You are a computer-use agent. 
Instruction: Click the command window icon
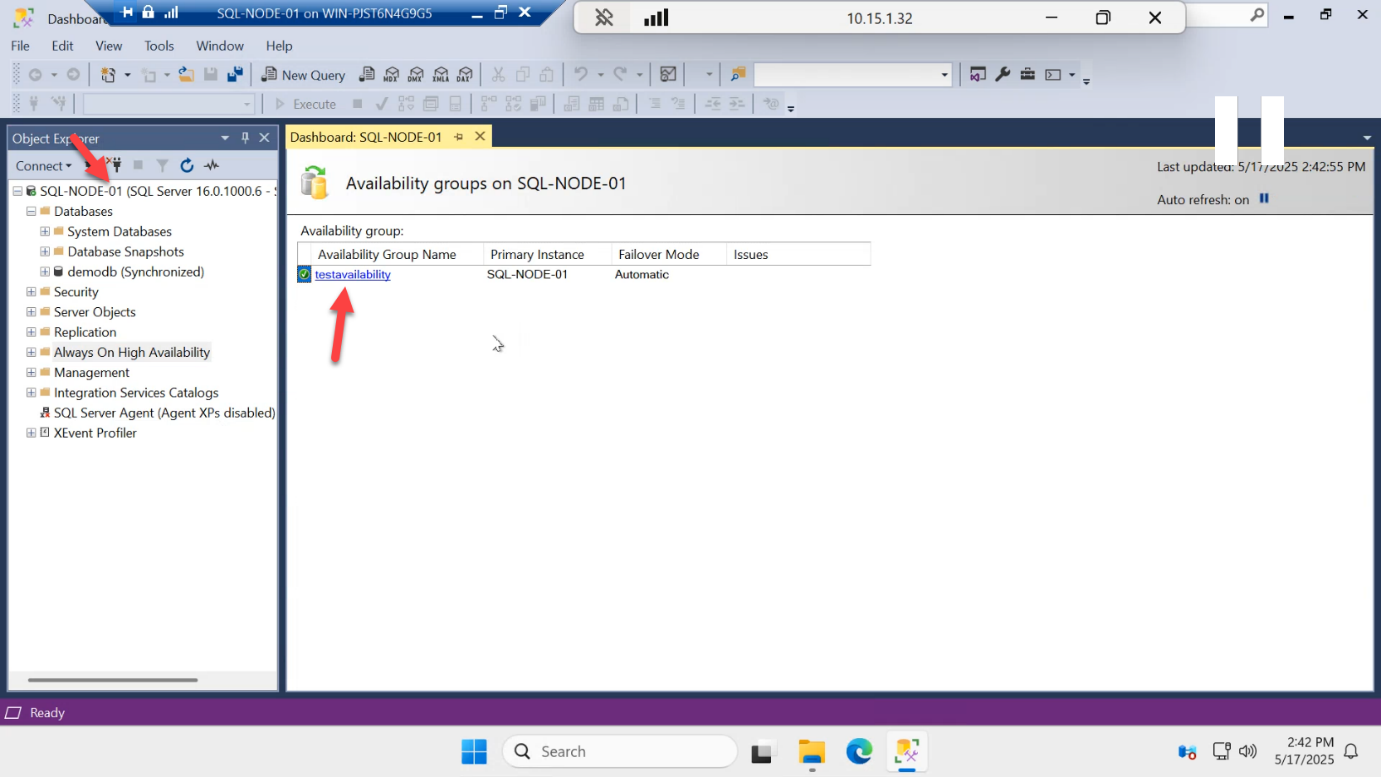pyautogui.click(x=1053, y=75)
